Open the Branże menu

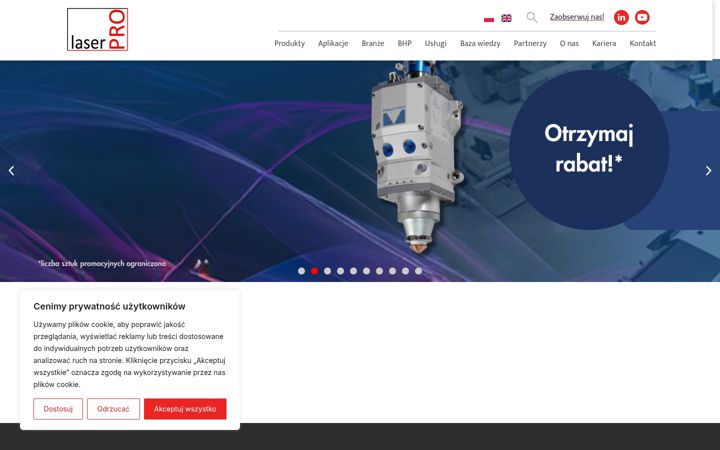tap(372, 43)
